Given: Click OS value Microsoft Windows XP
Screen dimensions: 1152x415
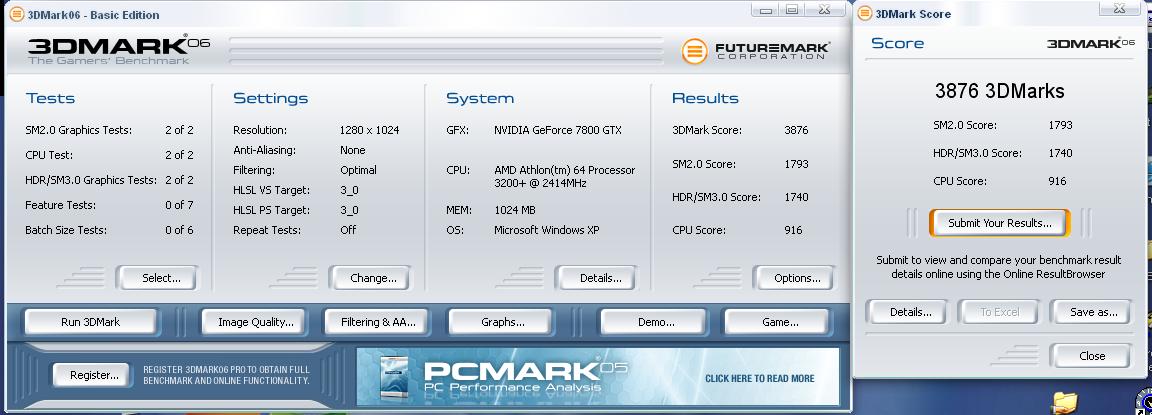Looking at the screenshot, I should tap(547, 230).
